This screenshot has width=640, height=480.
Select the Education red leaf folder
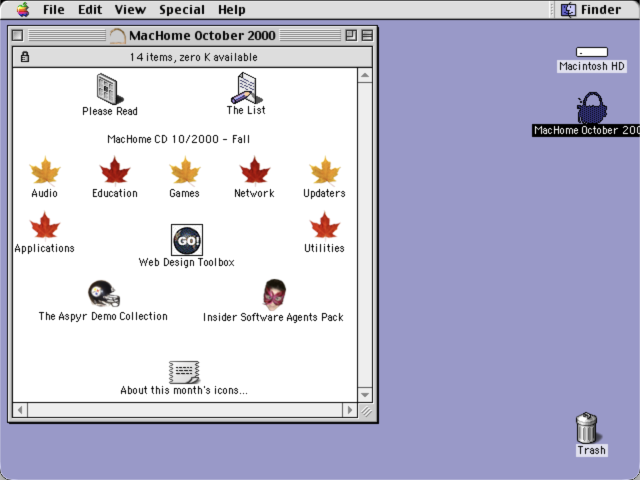[x=115, y=171]
